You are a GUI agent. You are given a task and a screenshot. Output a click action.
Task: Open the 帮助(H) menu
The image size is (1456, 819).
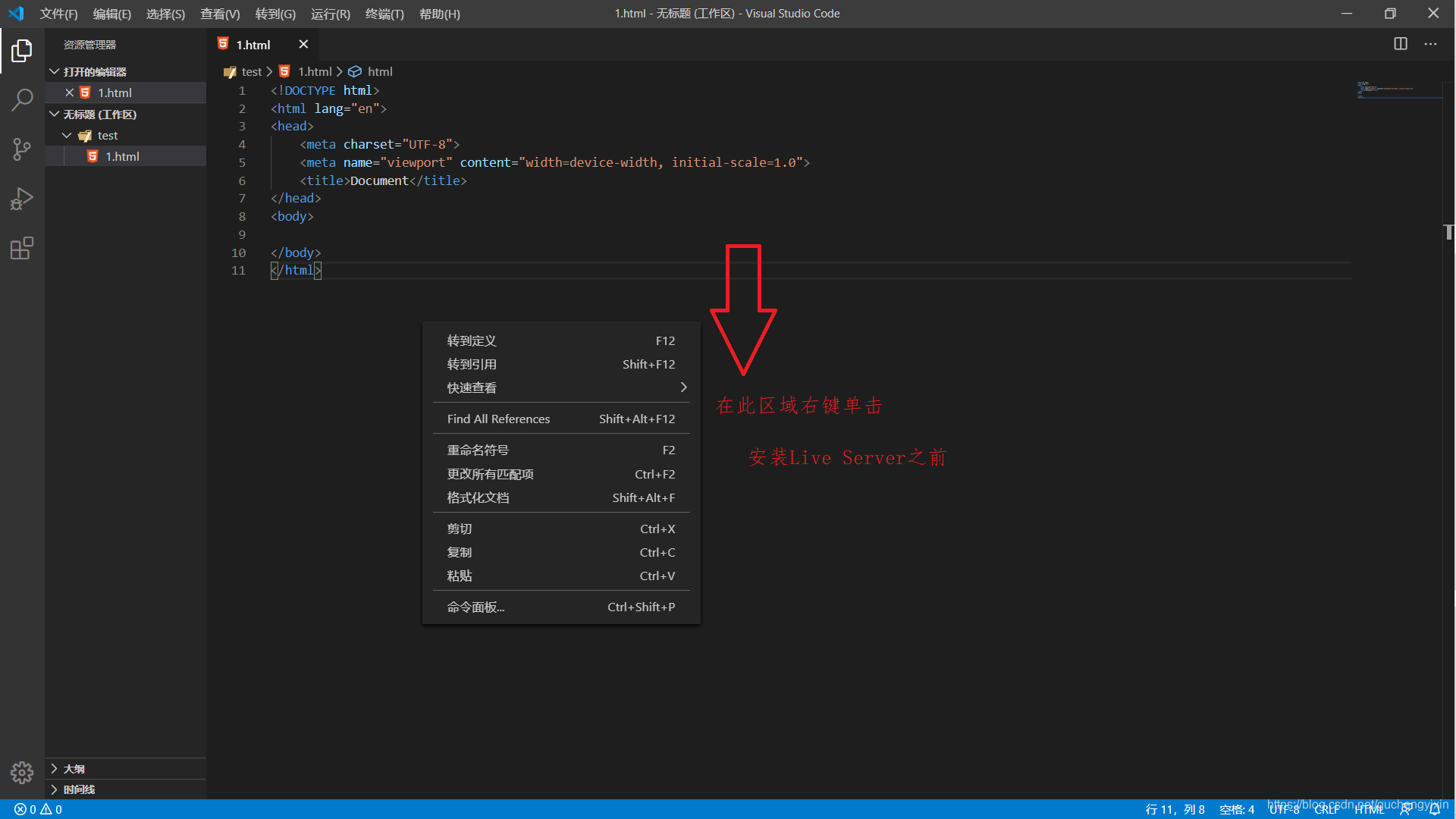click(x=440, y=14)
